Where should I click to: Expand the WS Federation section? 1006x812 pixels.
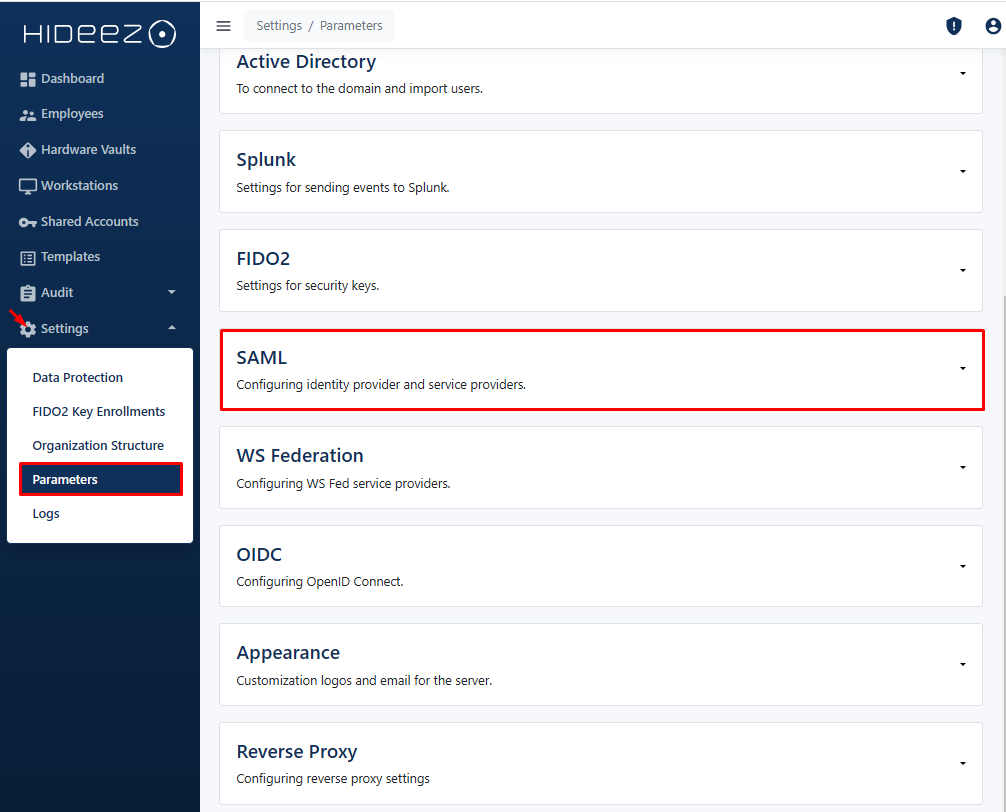tap(962, 467)
